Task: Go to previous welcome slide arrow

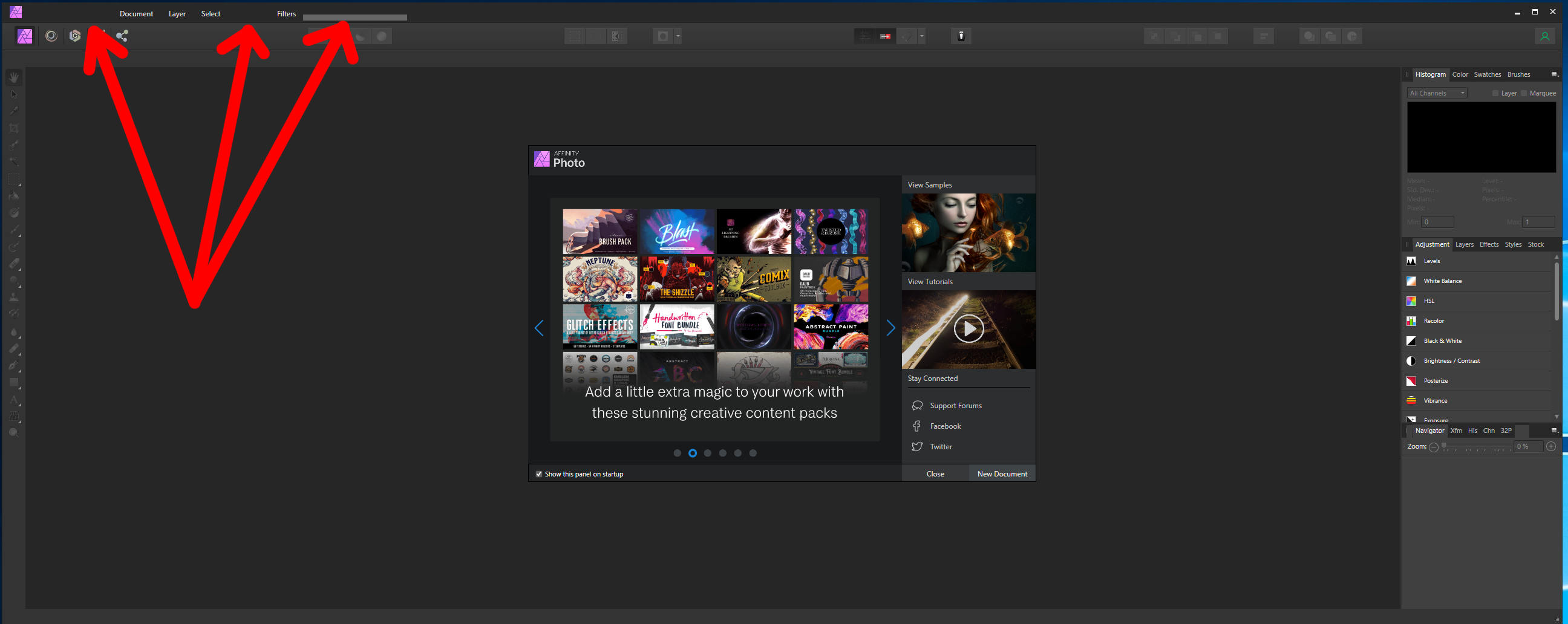Action: coord(540,328)
